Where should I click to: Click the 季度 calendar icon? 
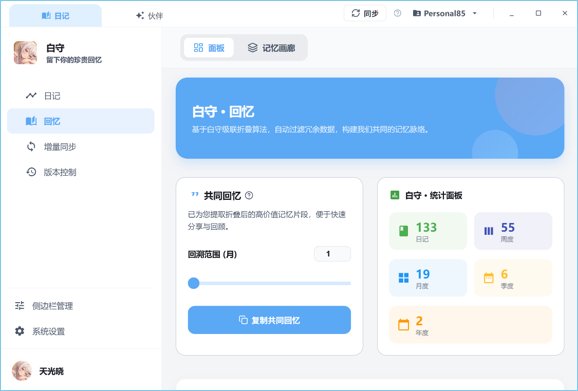point(488,278)
